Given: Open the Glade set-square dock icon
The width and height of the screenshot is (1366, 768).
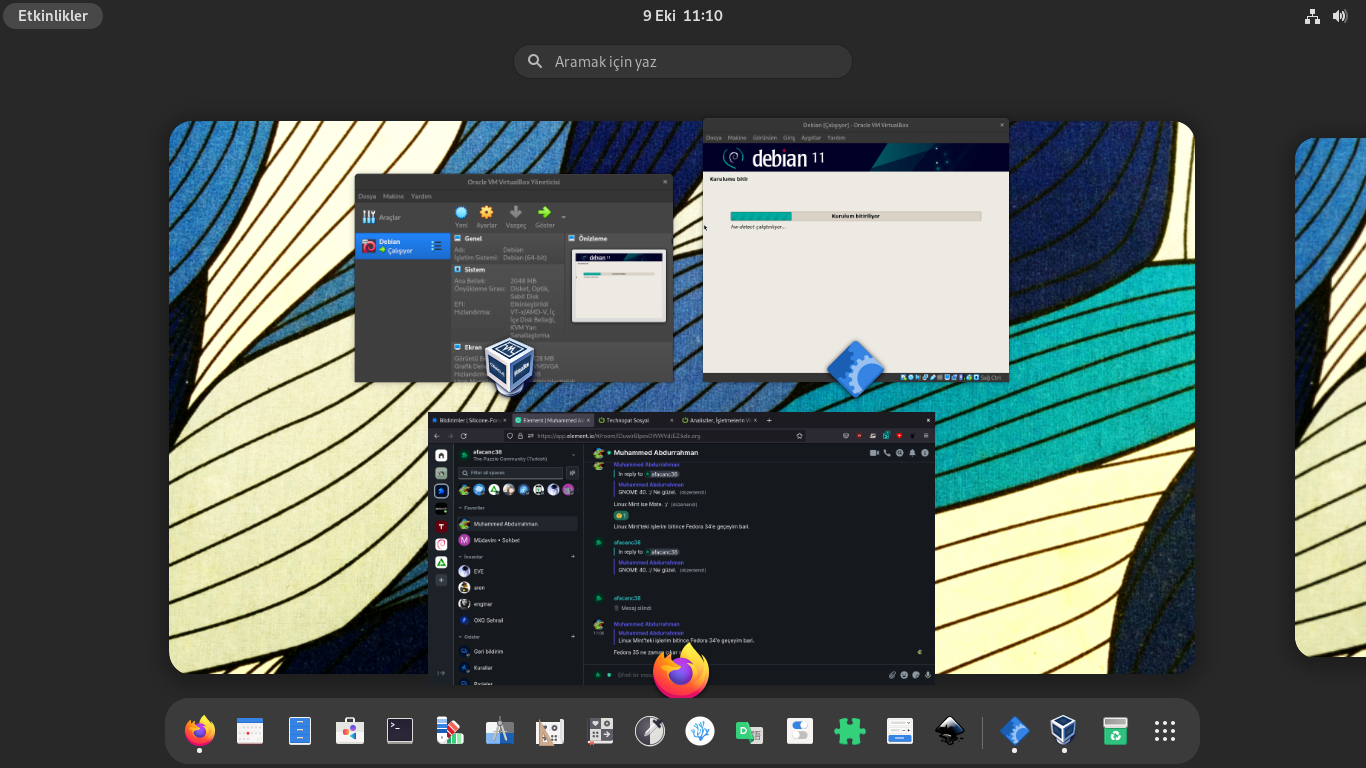Looking at the screenshot, I should (x=550, y=731).
